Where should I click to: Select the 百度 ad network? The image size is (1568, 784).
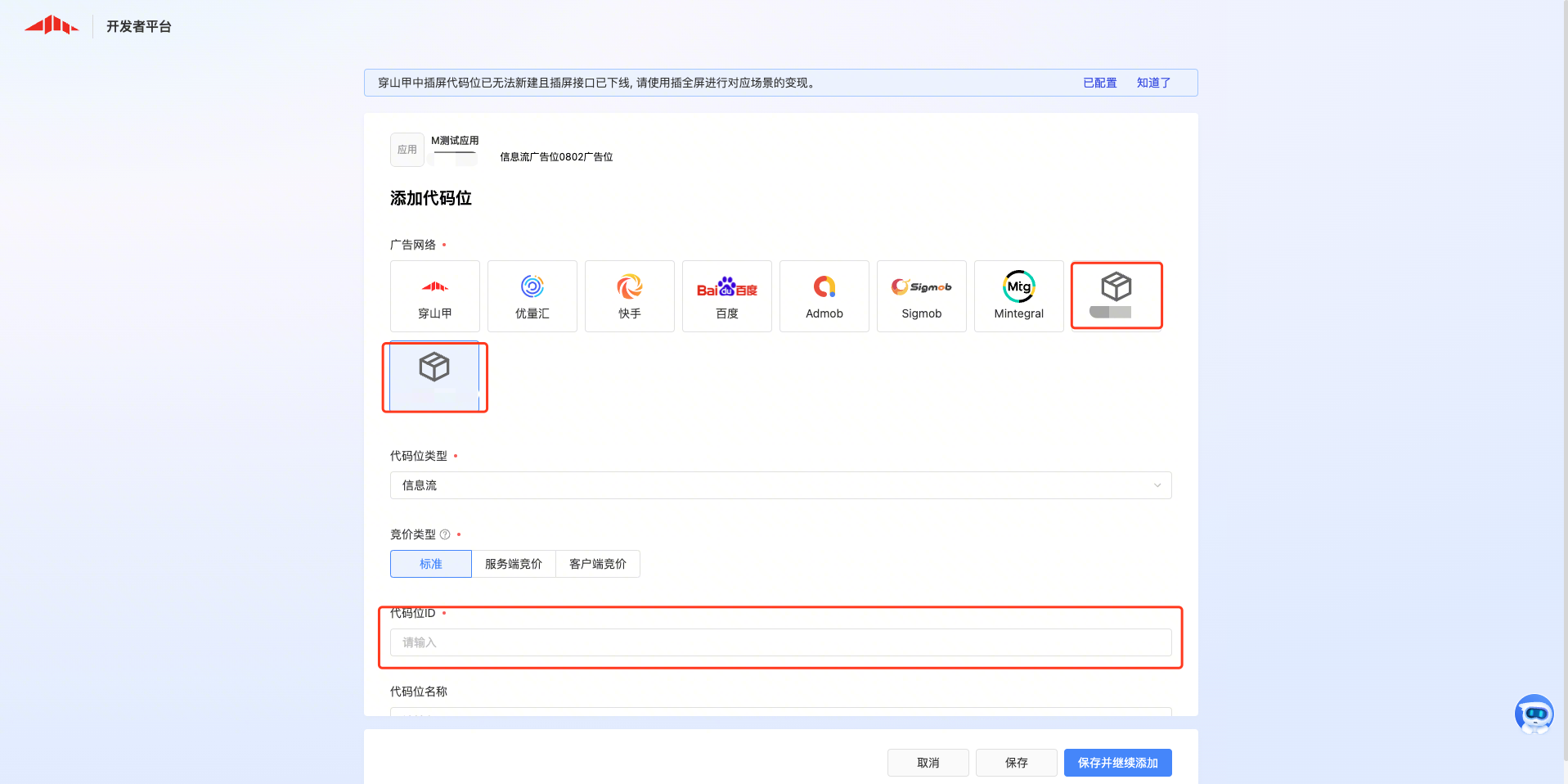726,296
